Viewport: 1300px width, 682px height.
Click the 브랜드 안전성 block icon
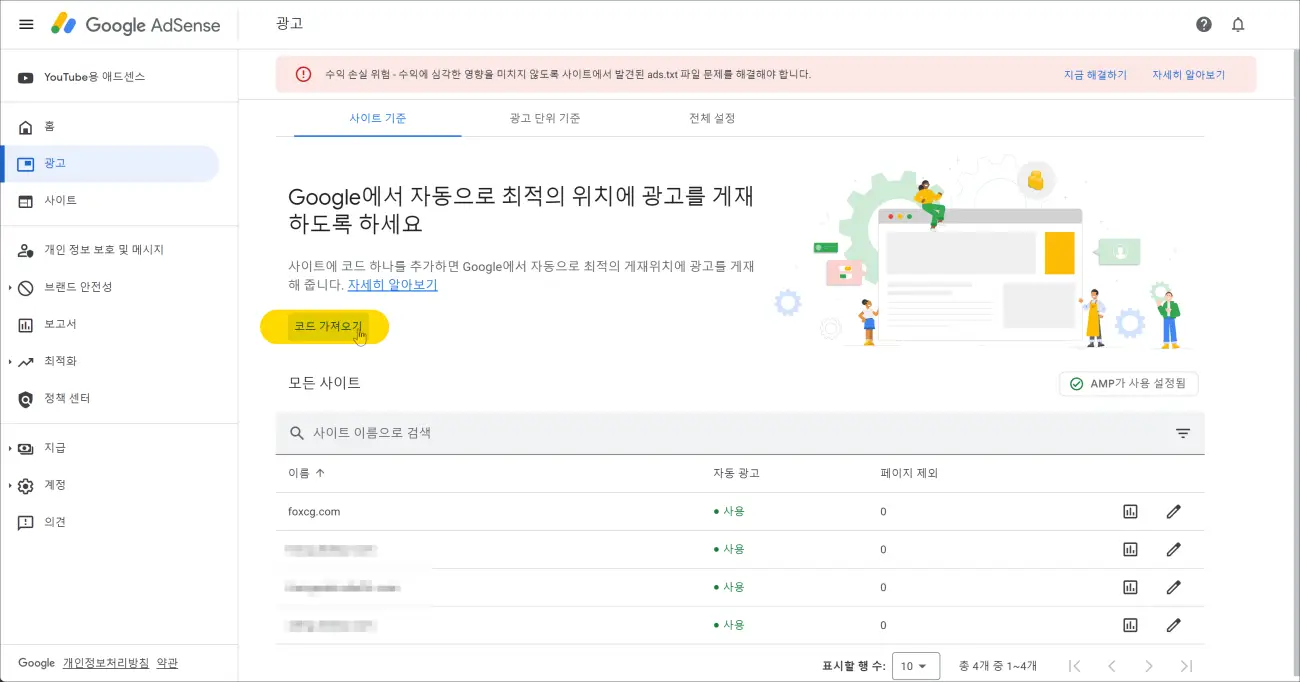(x=26, y=287)
